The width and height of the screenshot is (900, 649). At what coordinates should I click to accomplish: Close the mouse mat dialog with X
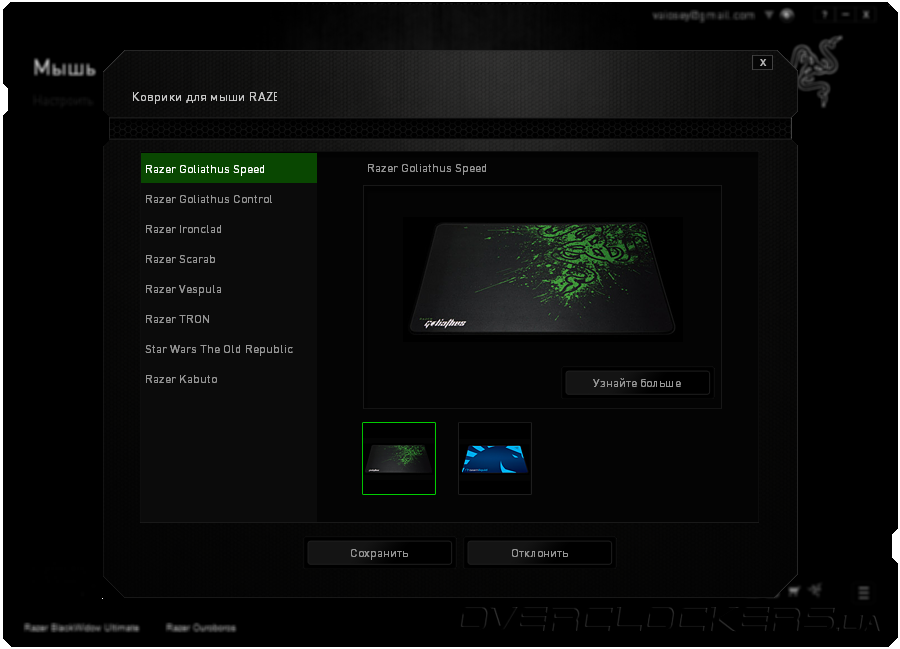tap(762, 63)
